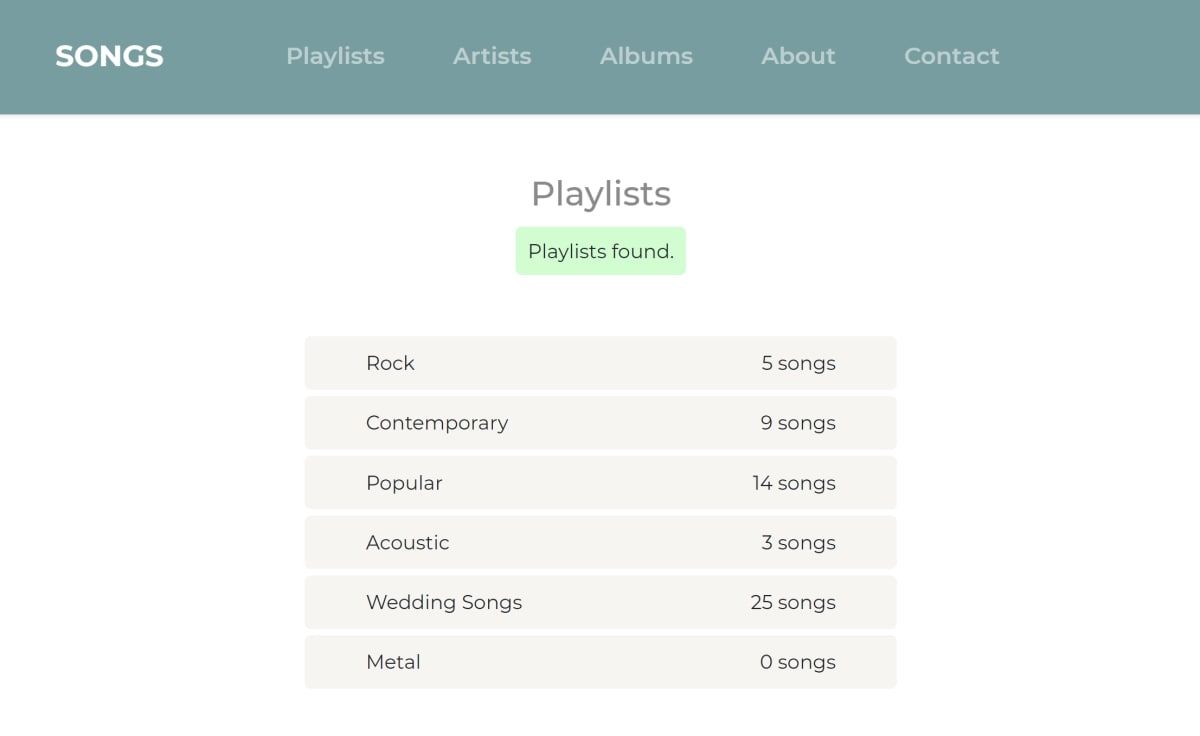
Task: Select Contact in the top navigation
Action: pyautogui.click(x=951, y=56)
